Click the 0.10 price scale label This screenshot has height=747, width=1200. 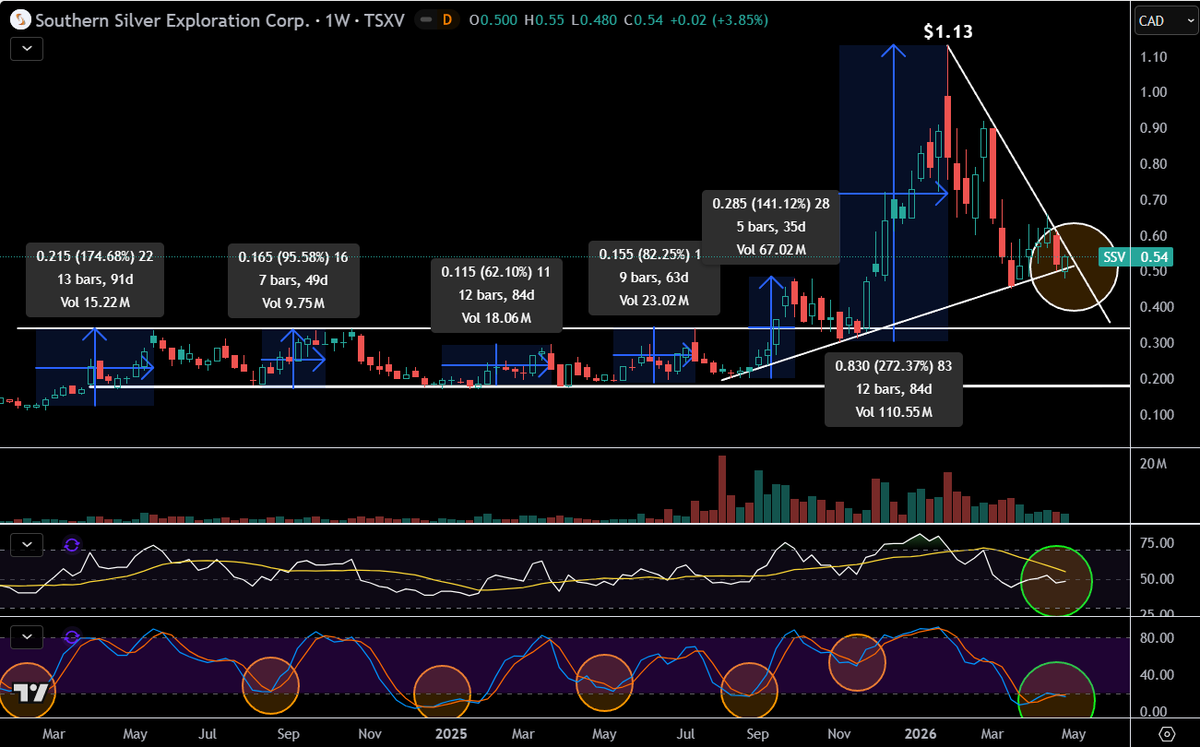[1155, 415]
